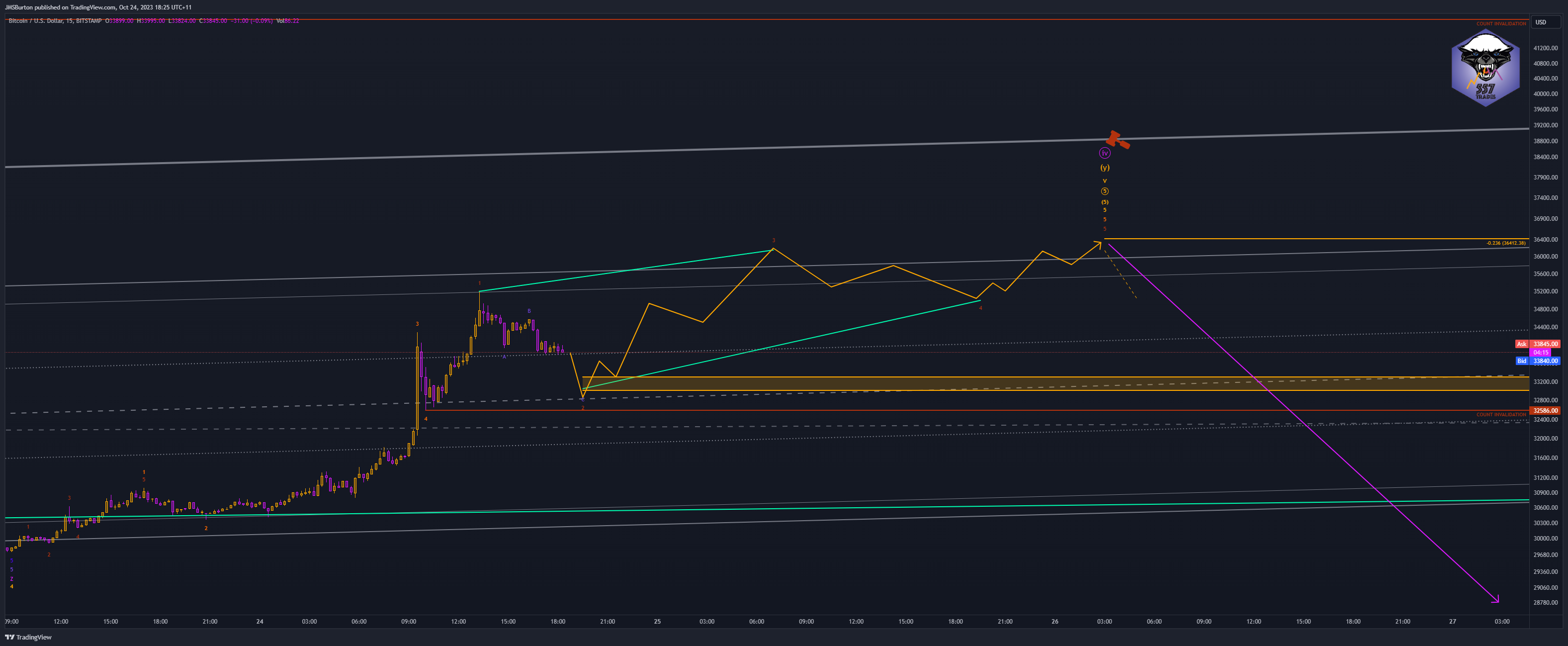Click the '(y)' wave label below the gavel
This screenshot has width=1568, height=646.
pos(1105,168)
